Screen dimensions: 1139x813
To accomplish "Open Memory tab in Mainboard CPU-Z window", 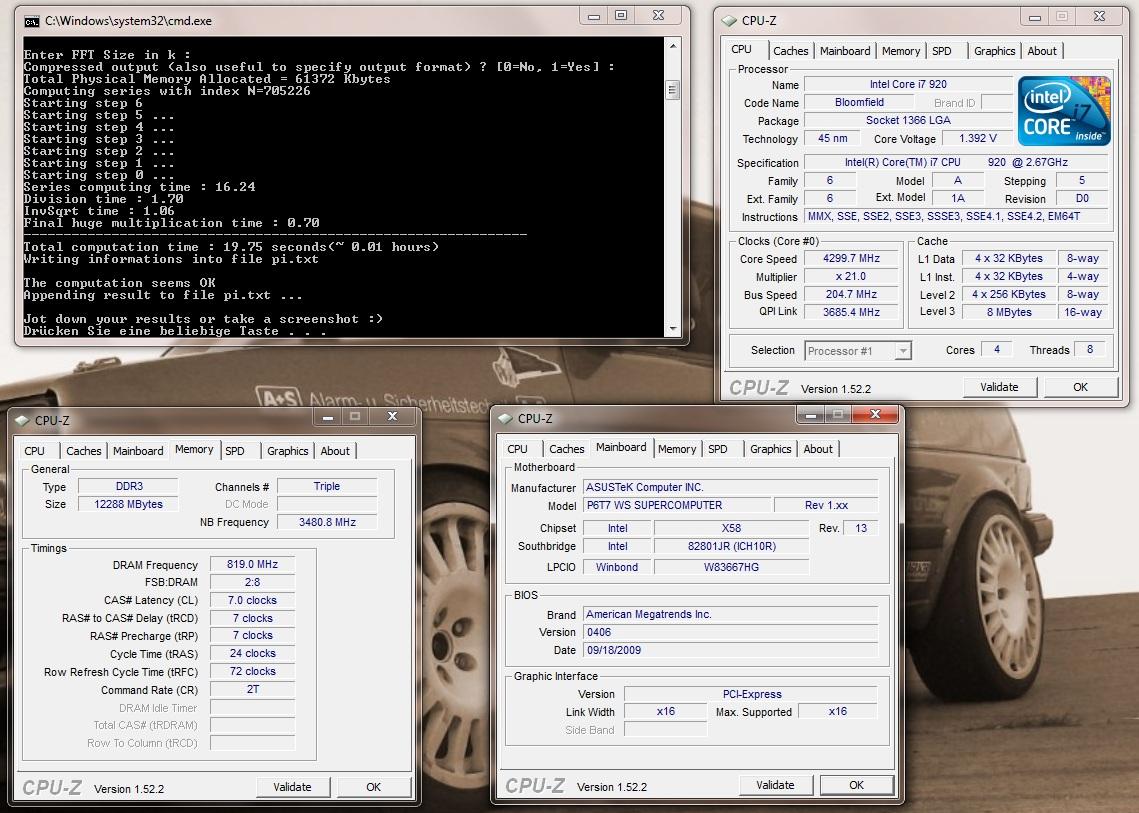I will 677,449.
